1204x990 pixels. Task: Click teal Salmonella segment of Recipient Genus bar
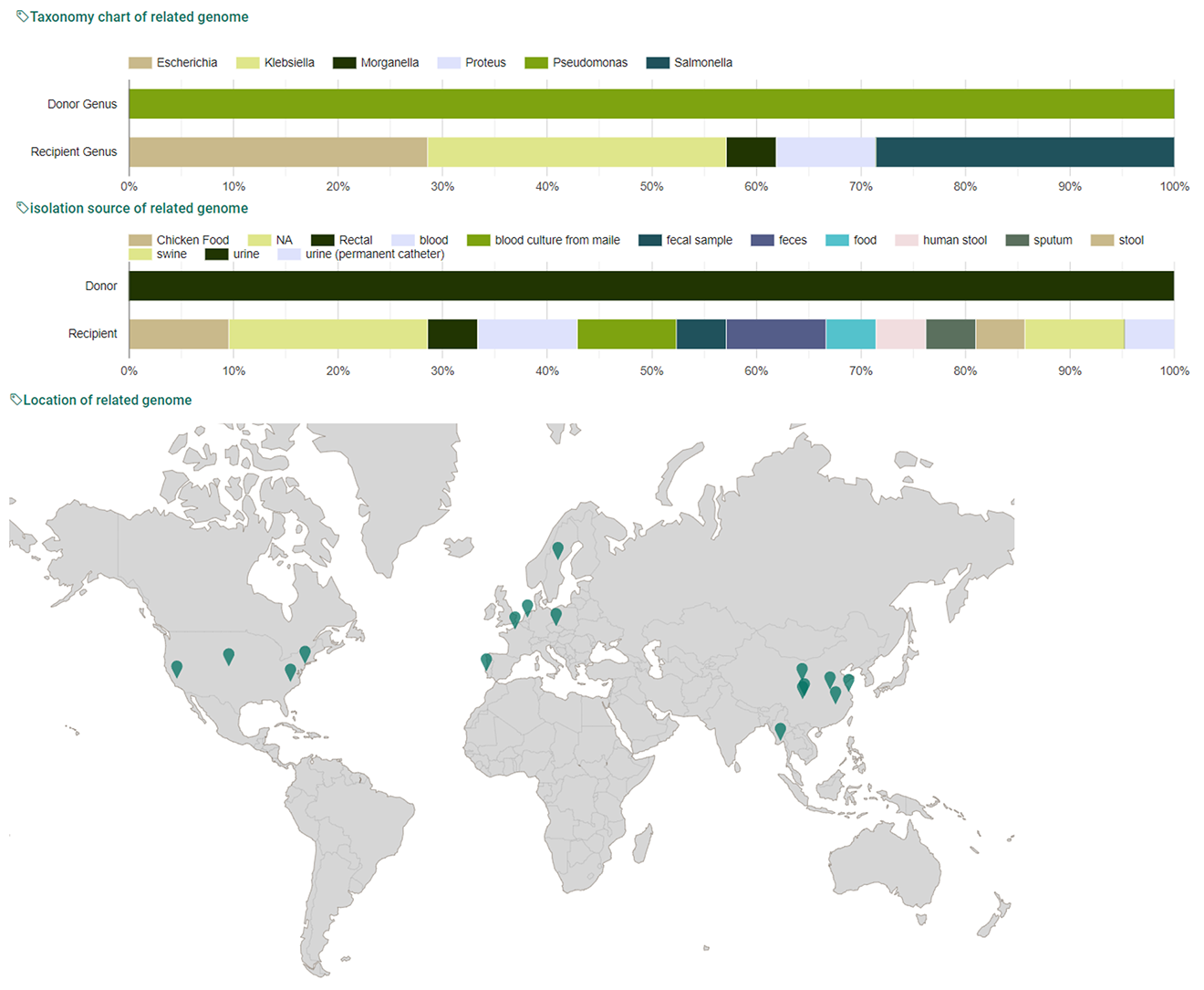pos(1025,152)
